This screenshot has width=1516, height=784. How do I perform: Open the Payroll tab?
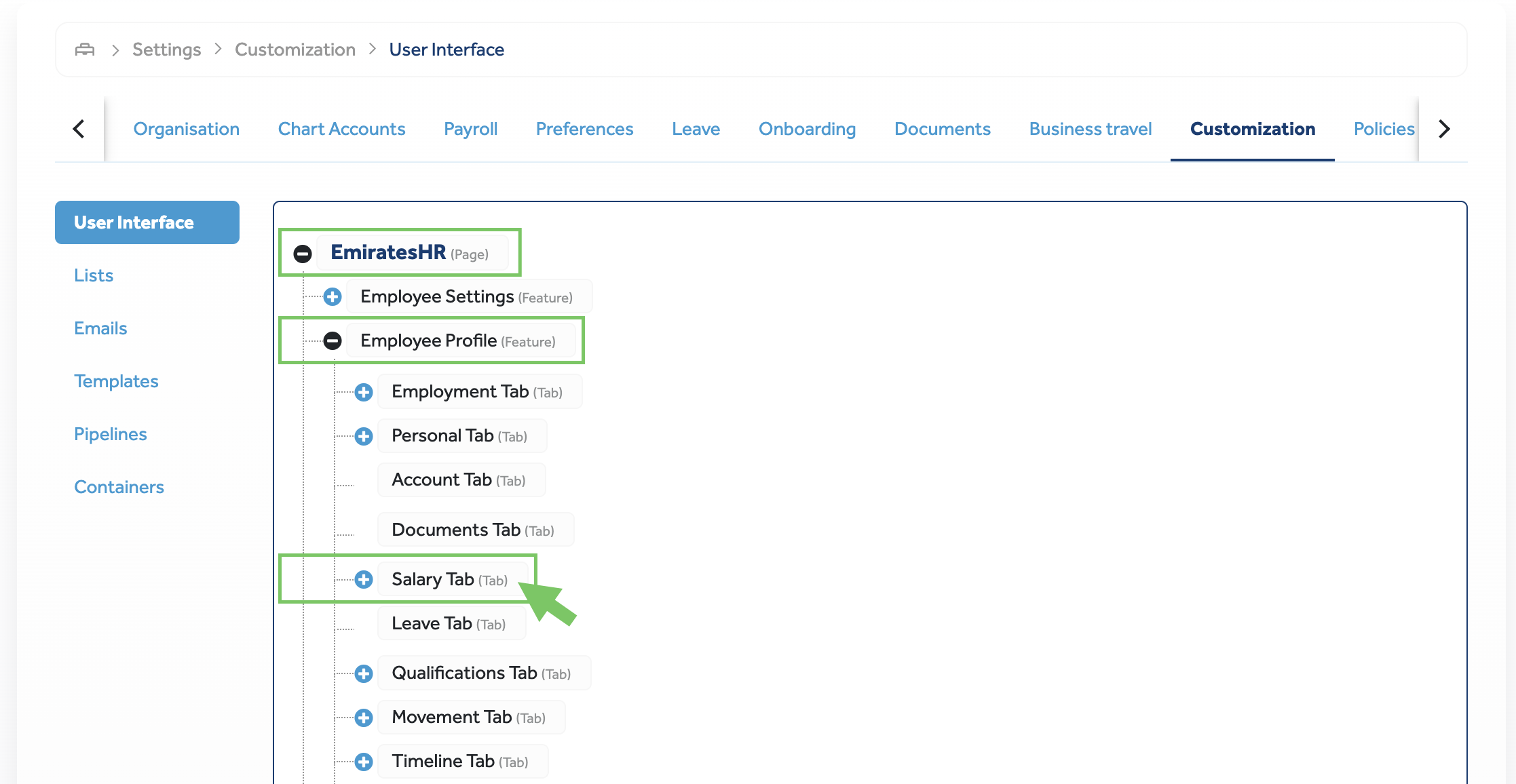[471, 129]
